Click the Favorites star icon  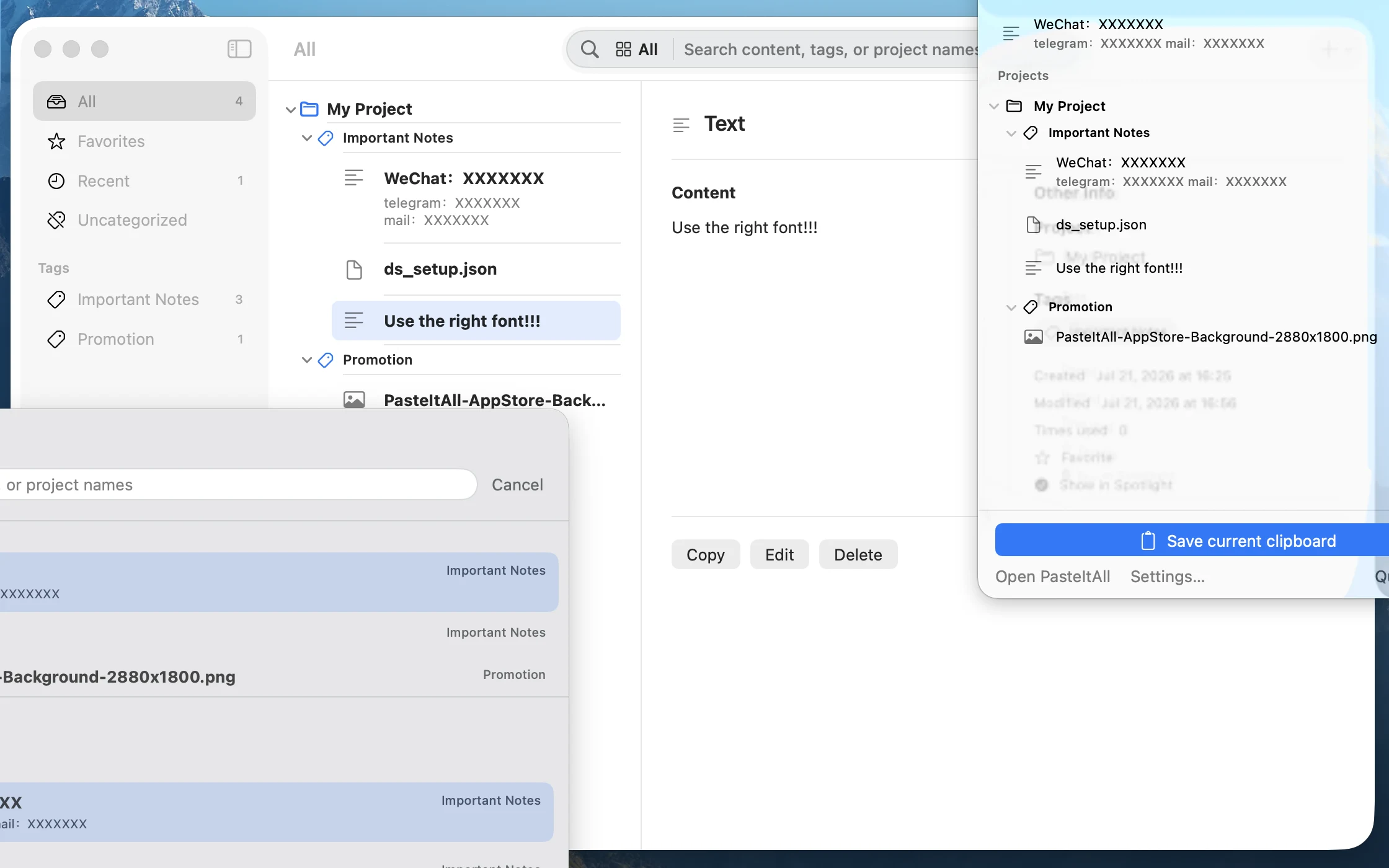[56, 141]
